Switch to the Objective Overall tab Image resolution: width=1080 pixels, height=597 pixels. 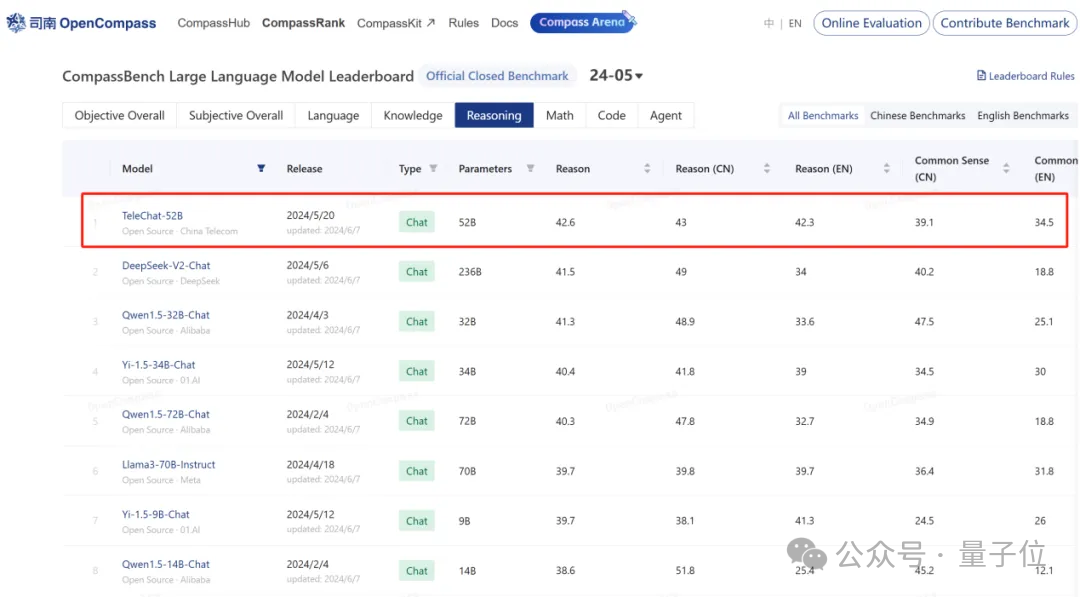pos(119,116)
